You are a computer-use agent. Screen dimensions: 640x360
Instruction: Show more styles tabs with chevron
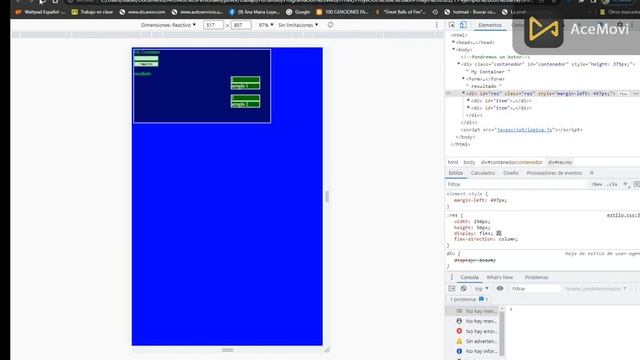592,173
